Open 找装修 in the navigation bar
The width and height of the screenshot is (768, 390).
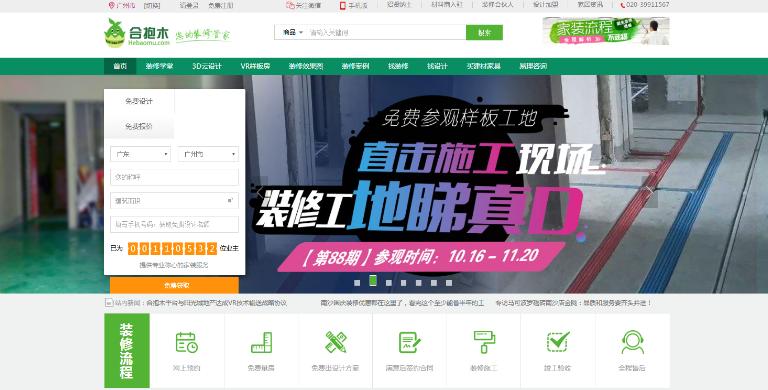click(x=398, y=66)
